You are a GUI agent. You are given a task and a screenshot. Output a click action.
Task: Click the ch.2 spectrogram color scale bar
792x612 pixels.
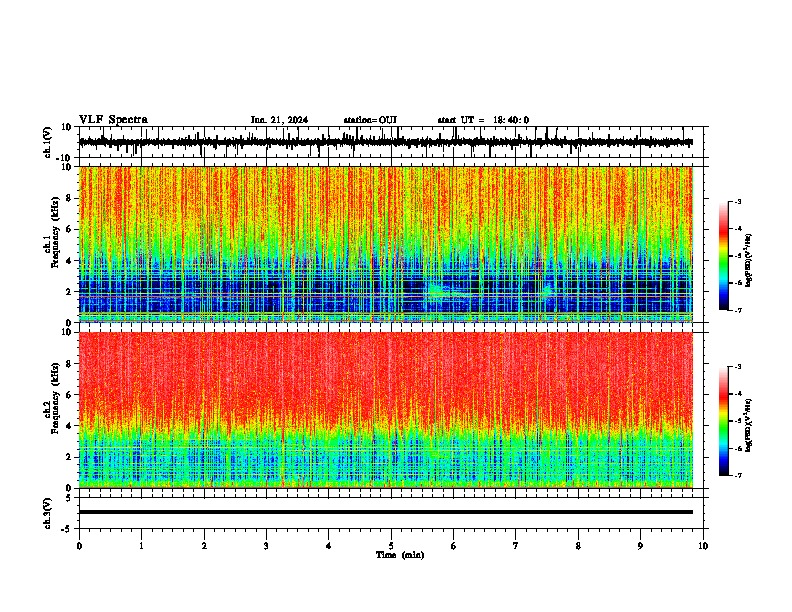click(723, 421)
